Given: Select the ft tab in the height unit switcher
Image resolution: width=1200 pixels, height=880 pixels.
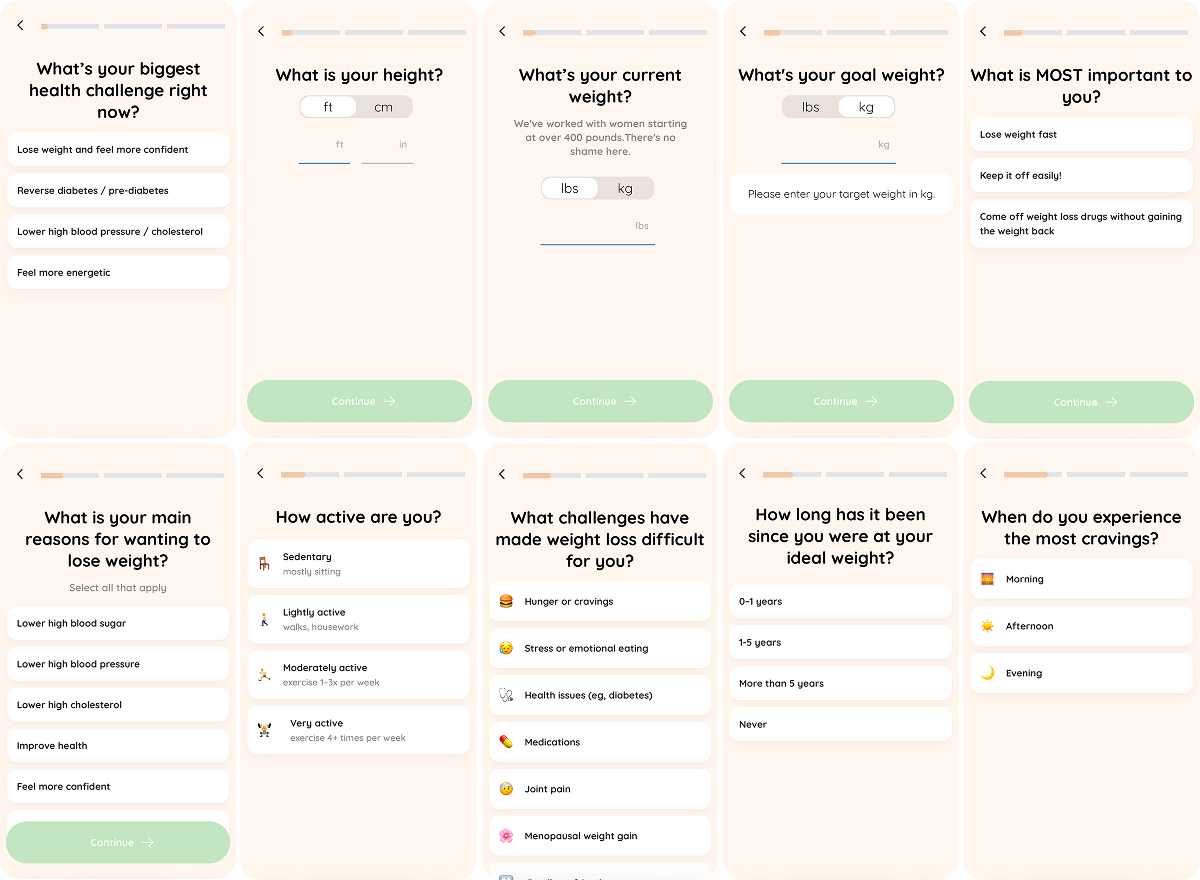Looking at the screenshot, I should point(327,106).
